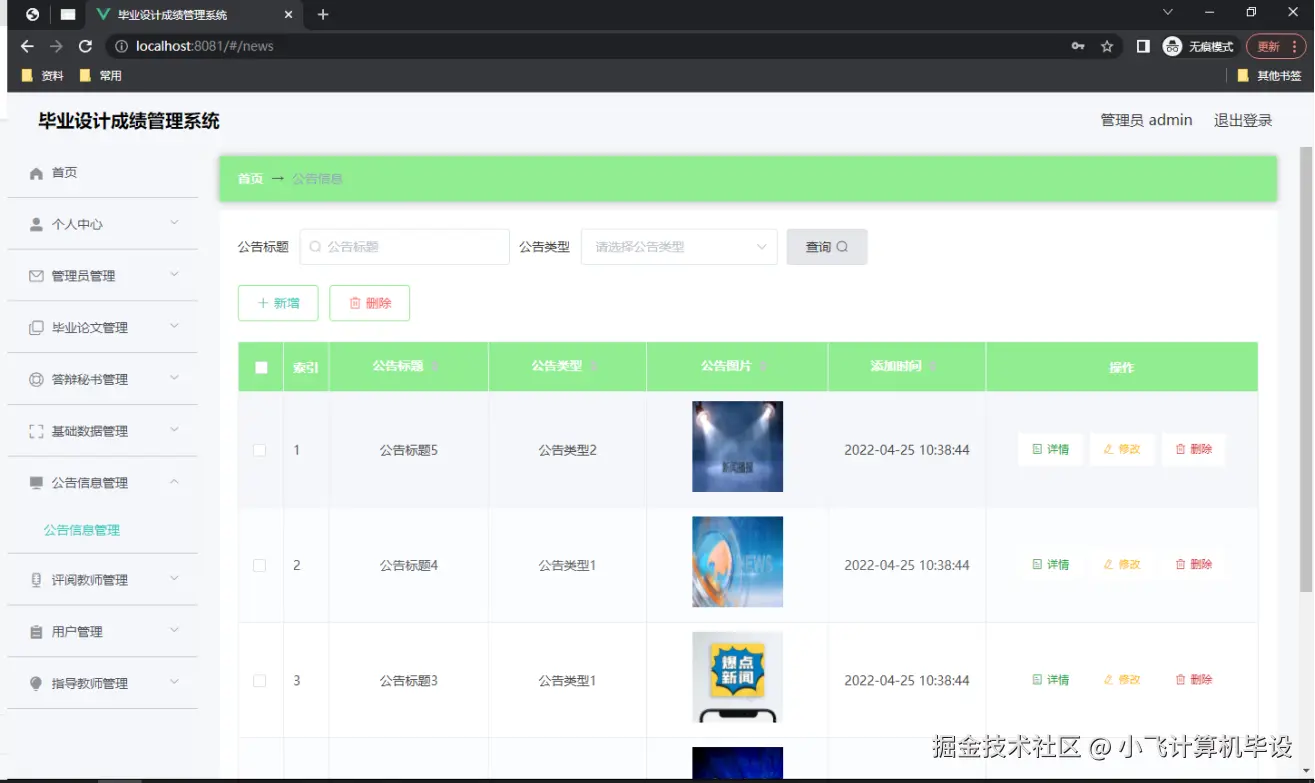Check the checkbox for 公告标题4 row

pos(260,564)
